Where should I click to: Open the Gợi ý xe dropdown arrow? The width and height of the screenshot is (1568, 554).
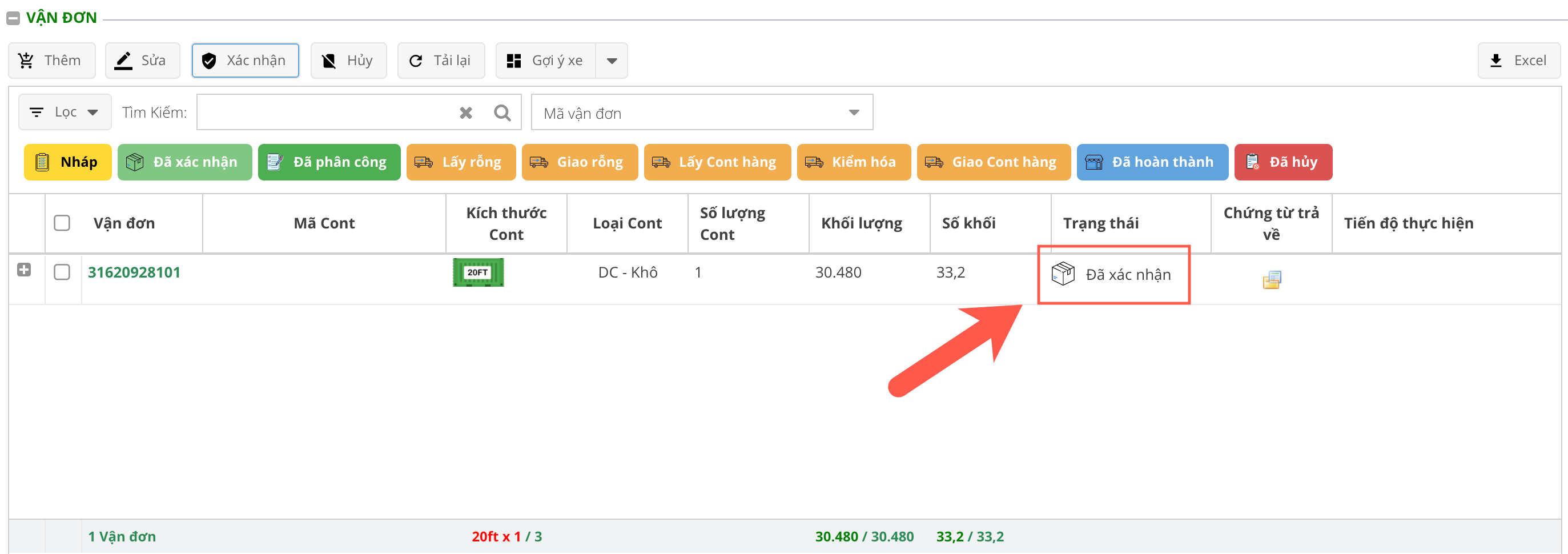pyautogui.click(x=612, y=61)
